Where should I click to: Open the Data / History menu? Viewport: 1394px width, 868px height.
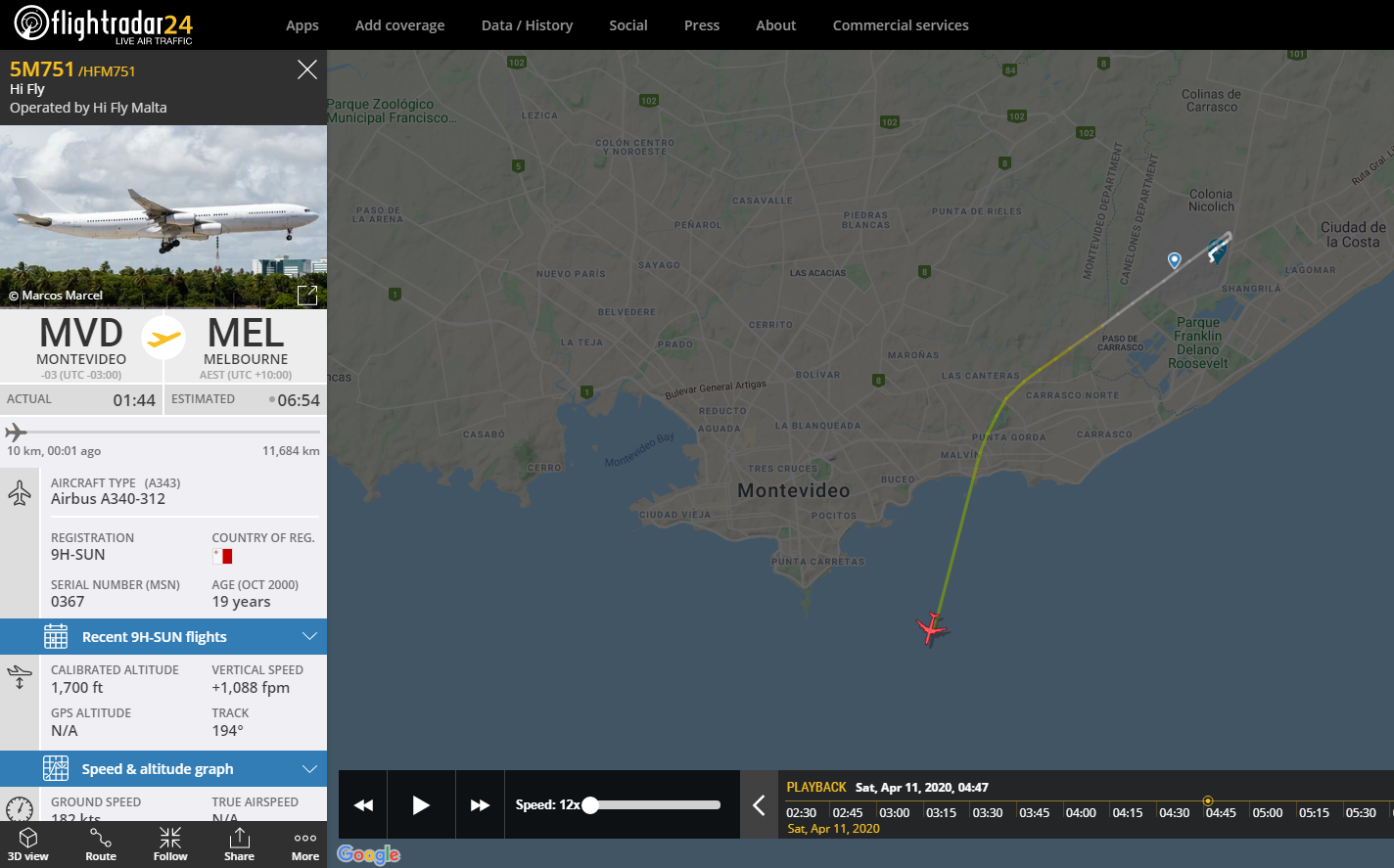coord(527,25)
